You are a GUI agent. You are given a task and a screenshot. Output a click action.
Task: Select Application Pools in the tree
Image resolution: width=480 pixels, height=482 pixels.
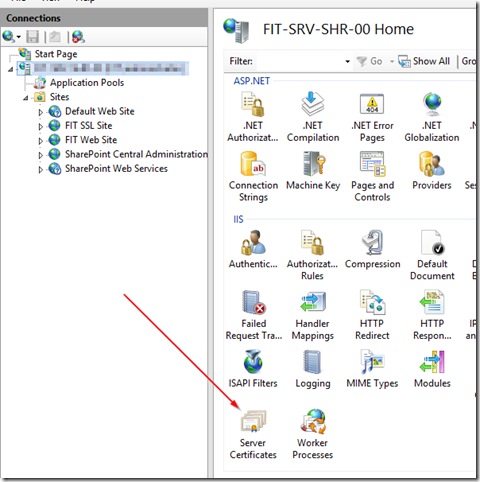pos(87,83)
